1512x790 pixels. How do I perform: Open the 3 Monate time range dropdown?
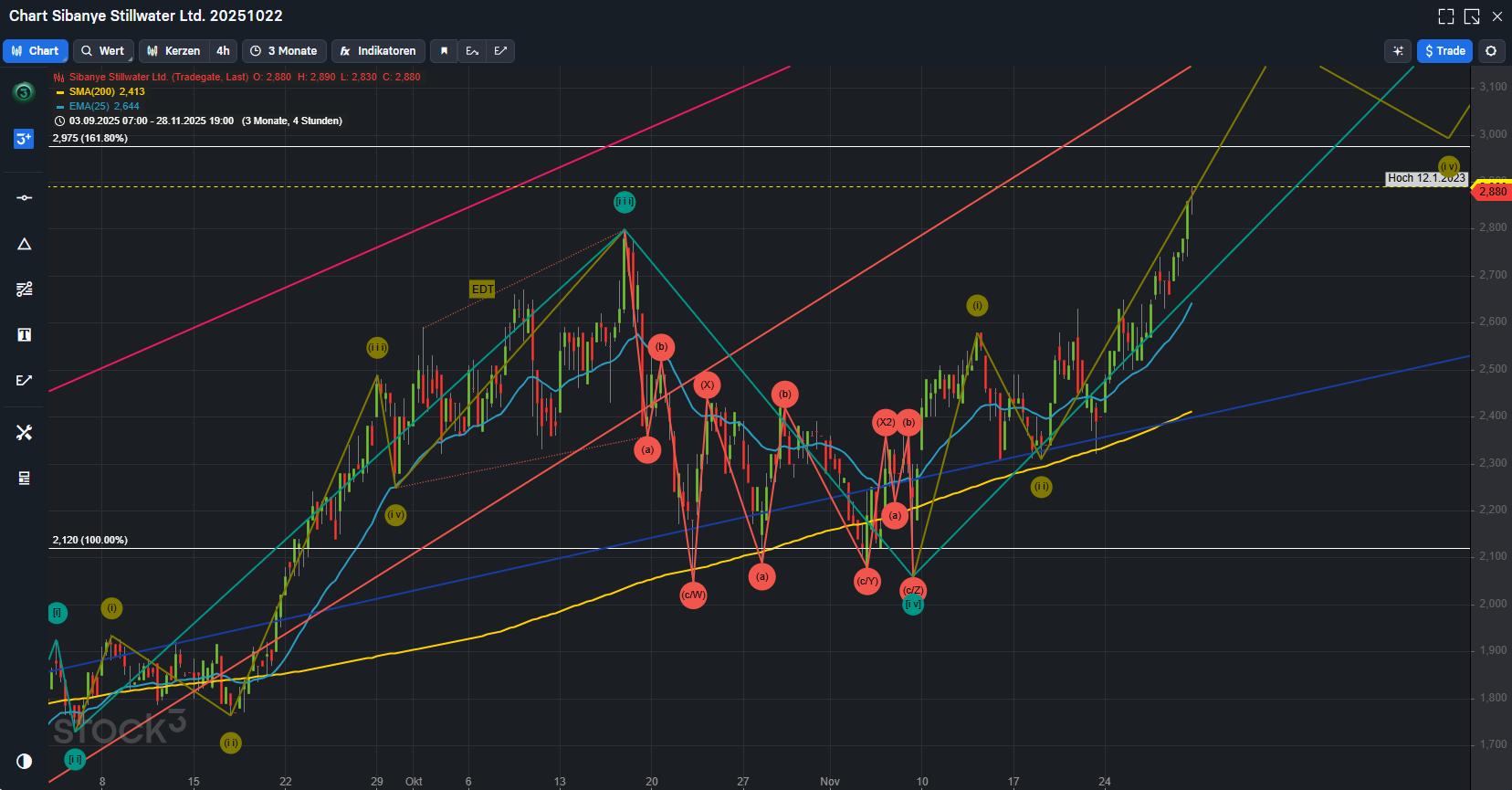(x=284, y=51)
